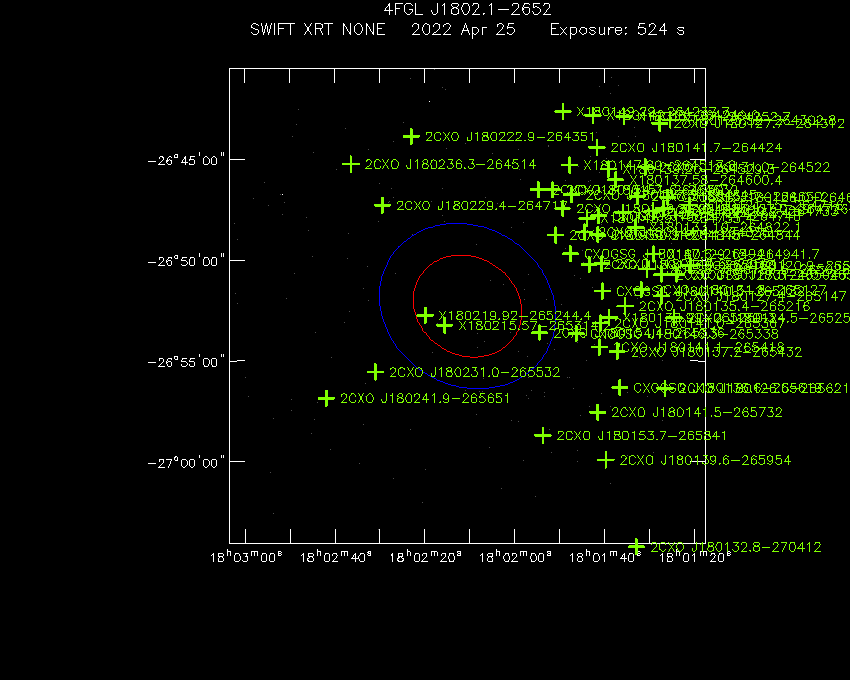This screenshot has height=680, width=850.
Task: Click the declination label -26°55'00"
Action: pos(186,362)
